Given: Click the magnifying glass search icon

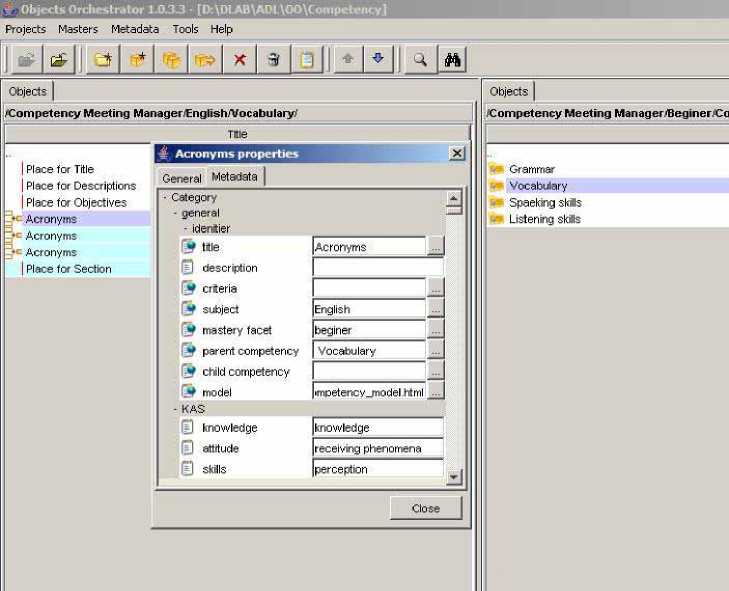Looking at the screenshot, I should (x=420, y=60).
